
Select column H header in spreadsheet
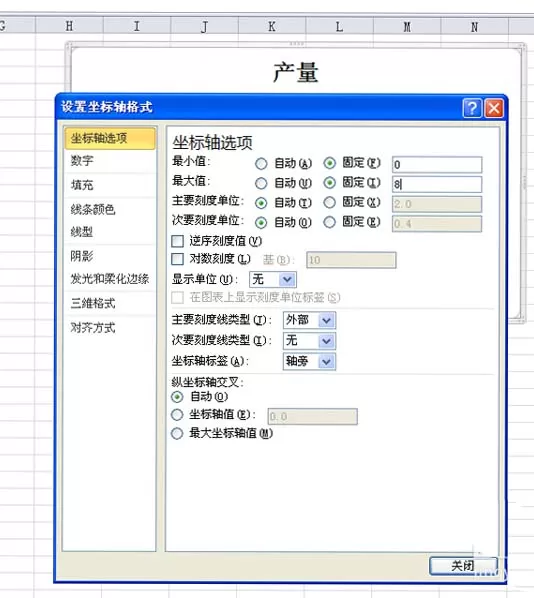click(69, 26)
